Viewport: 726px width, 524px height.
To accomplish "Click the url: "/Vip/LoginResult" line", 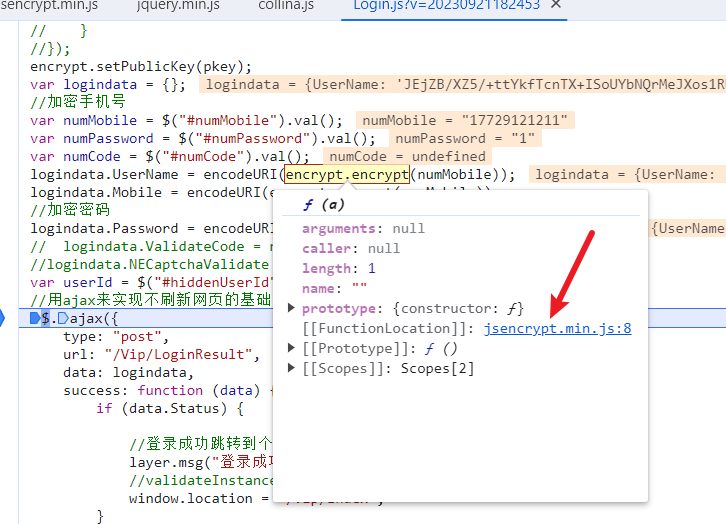I will coord(162,355).
